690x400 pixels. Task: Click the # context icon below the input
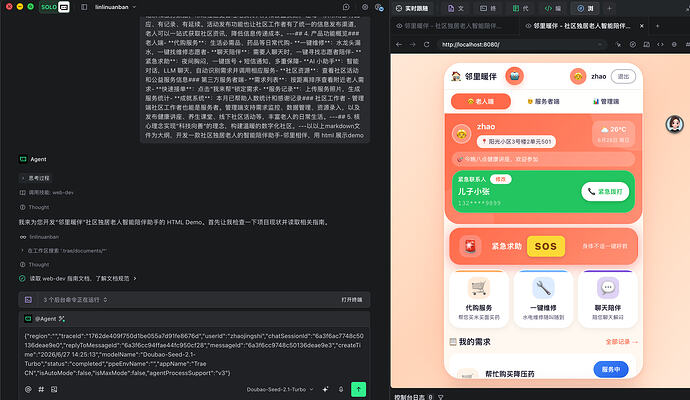(x=41, y=389)
